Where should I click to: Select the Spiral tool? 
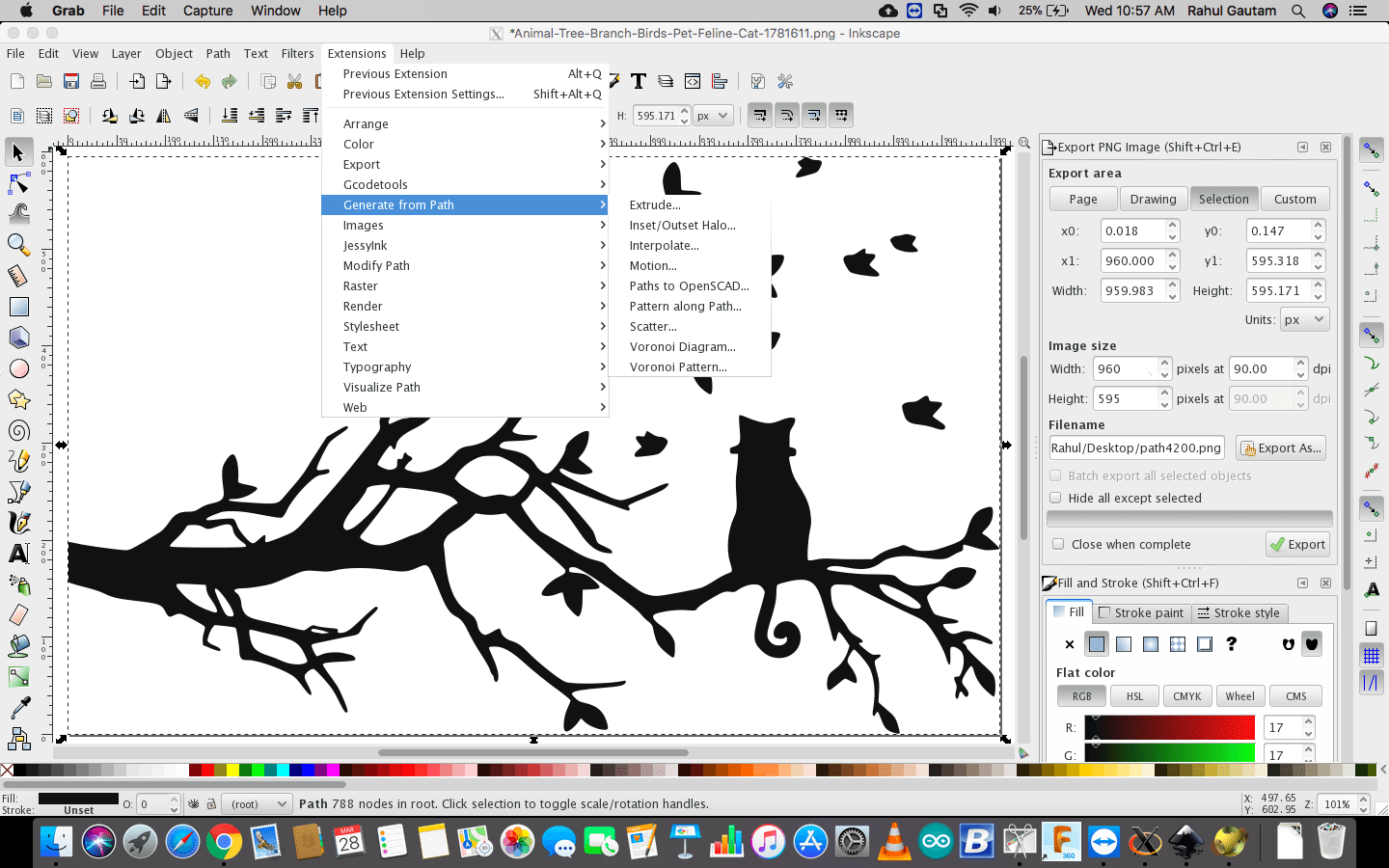tap(18, 430)
